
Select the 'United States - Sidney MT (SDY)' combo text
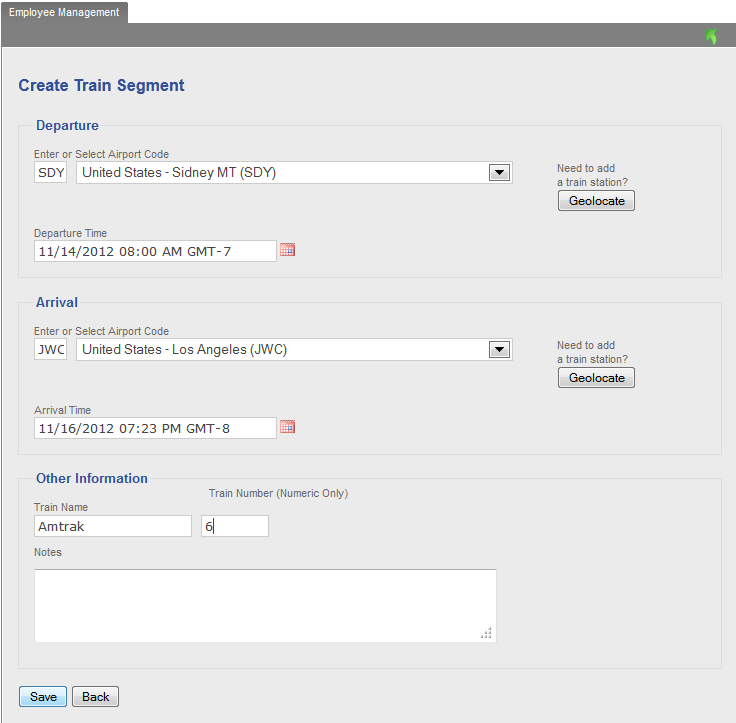tap(179, 172)
